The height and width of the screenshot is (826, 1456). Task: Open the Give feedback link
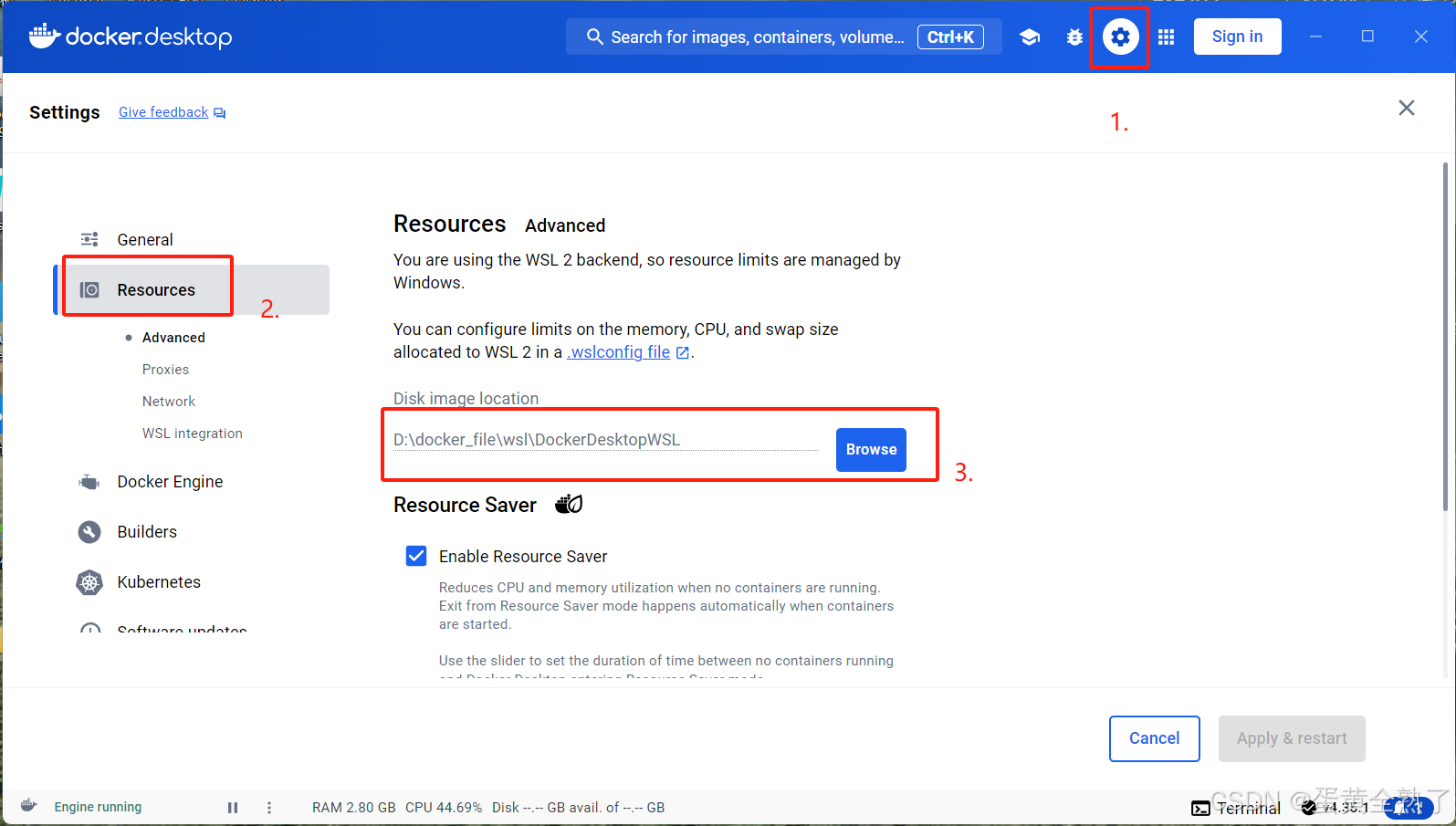click(x=163, y=112)
